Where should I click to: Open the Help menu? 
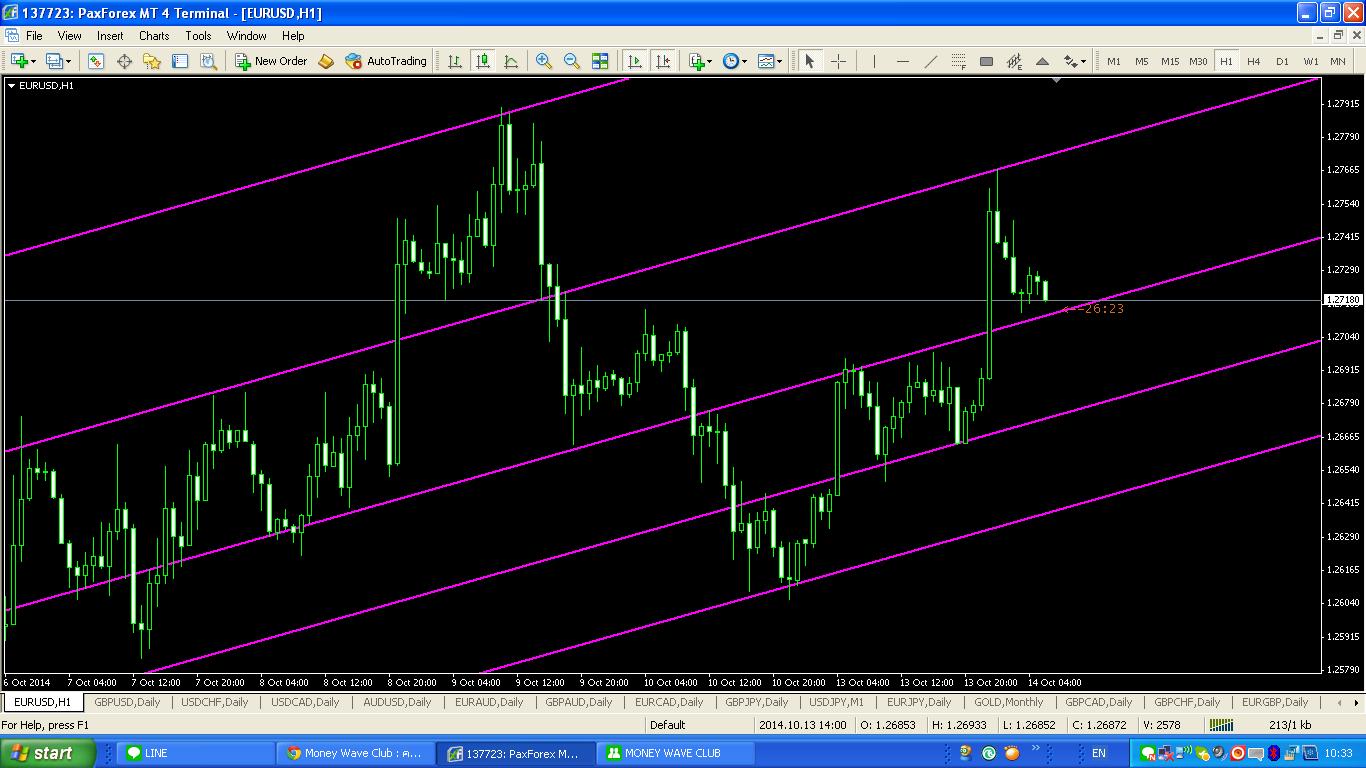293,35
